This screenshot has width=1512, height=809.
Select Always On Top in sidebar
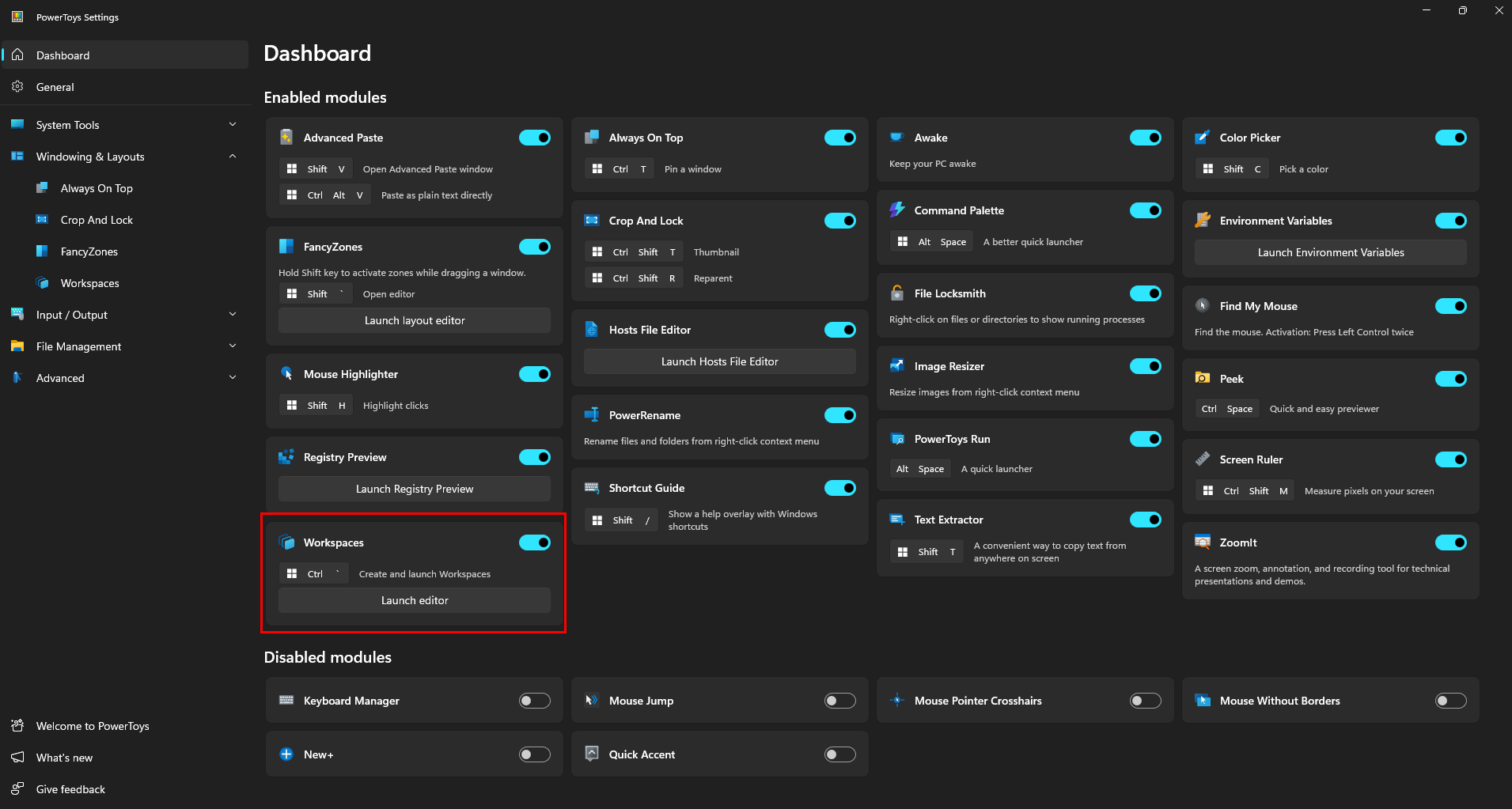tap(124, 188)
